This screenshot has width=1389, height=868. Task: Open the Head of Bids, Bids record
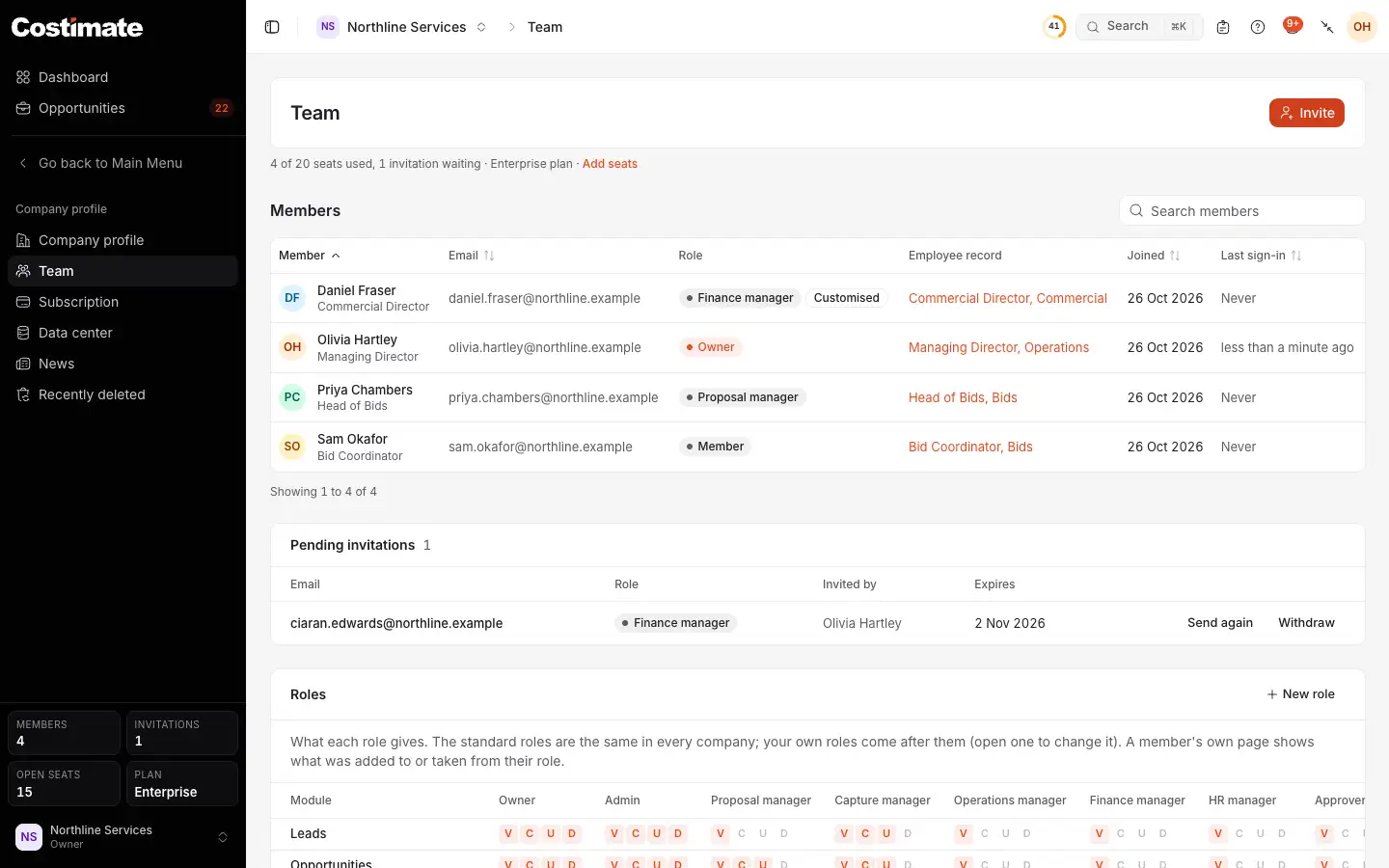(x=963, y=397)
